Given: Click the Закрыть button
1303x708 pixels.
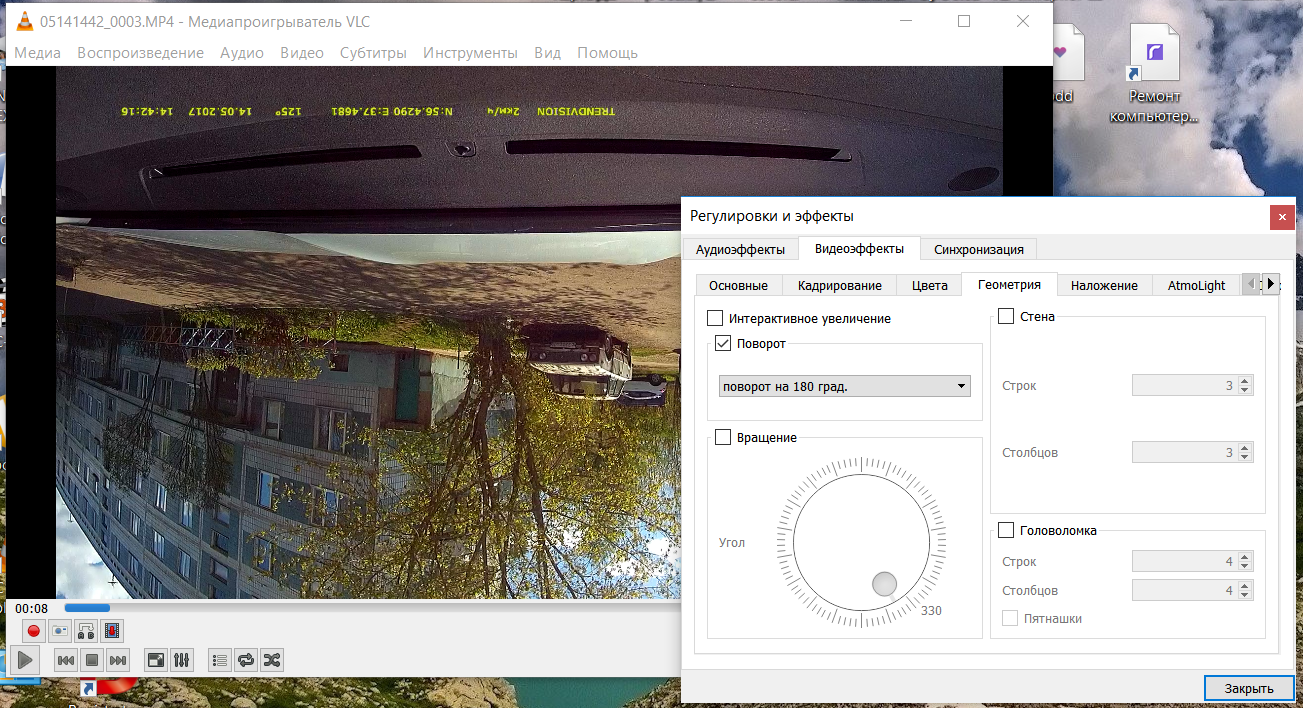Looking at the screenshot, I should pos(1248,688).
